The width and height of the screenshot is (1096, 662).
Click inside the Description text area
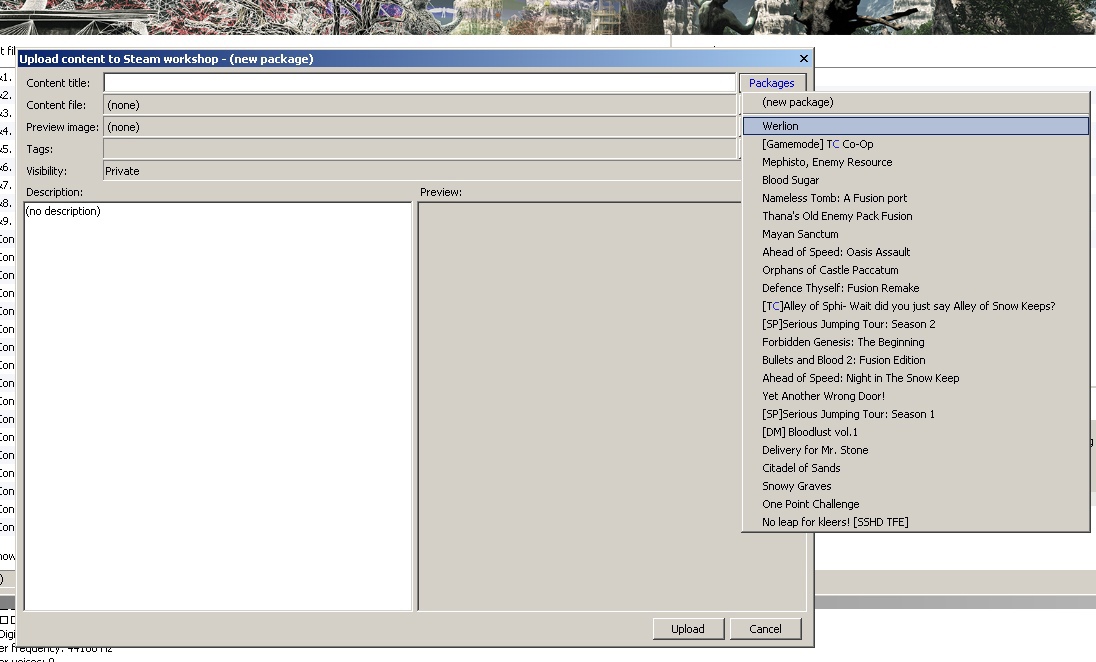(x=218, y=406)
